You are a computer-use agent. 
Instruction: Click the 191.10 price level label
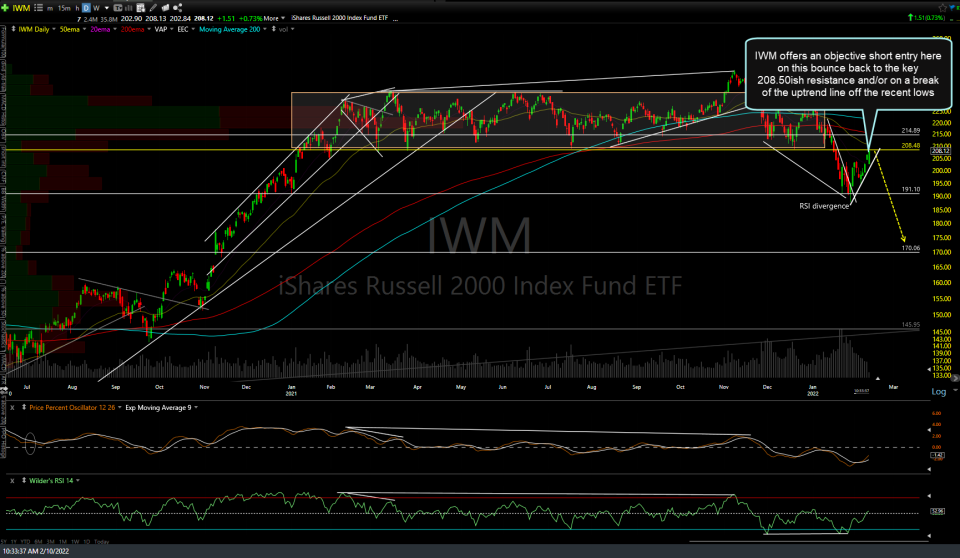click(x=910, y=189)
